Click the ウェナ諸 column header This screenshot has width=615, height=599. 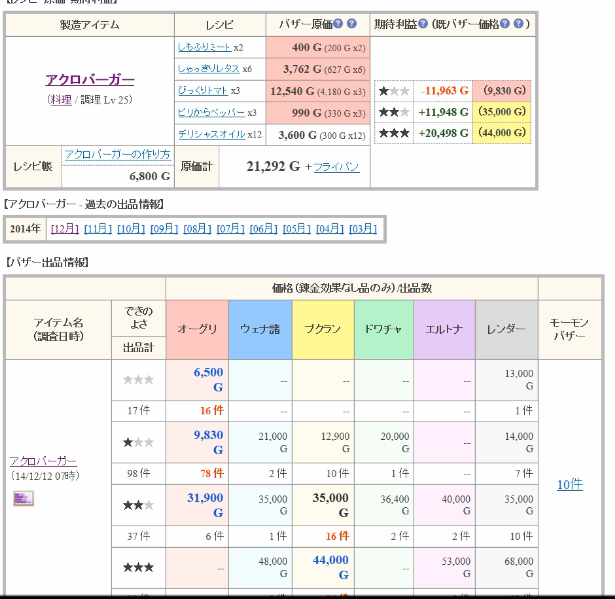(260, 330)
